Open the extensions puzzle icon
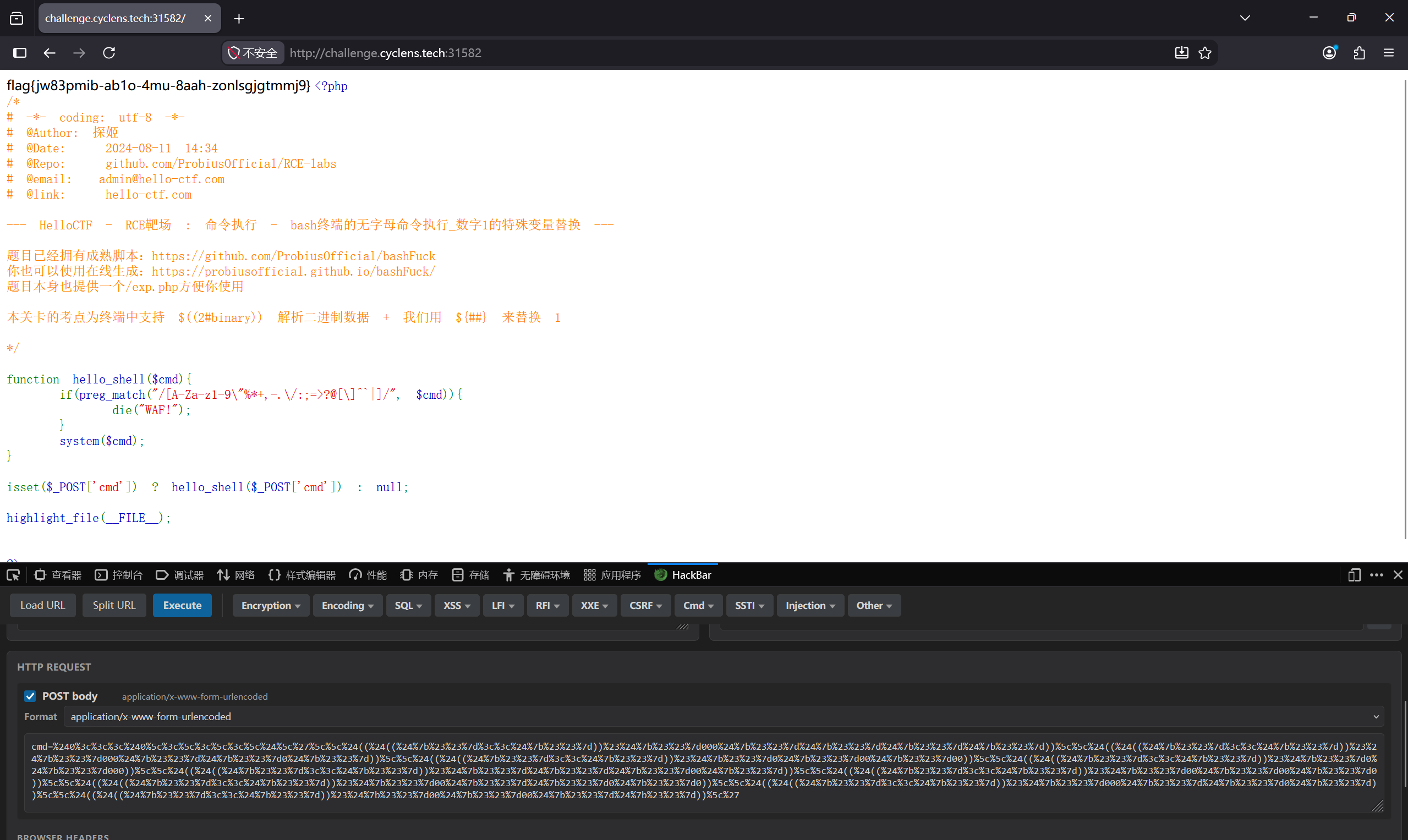 [1360, 53]
